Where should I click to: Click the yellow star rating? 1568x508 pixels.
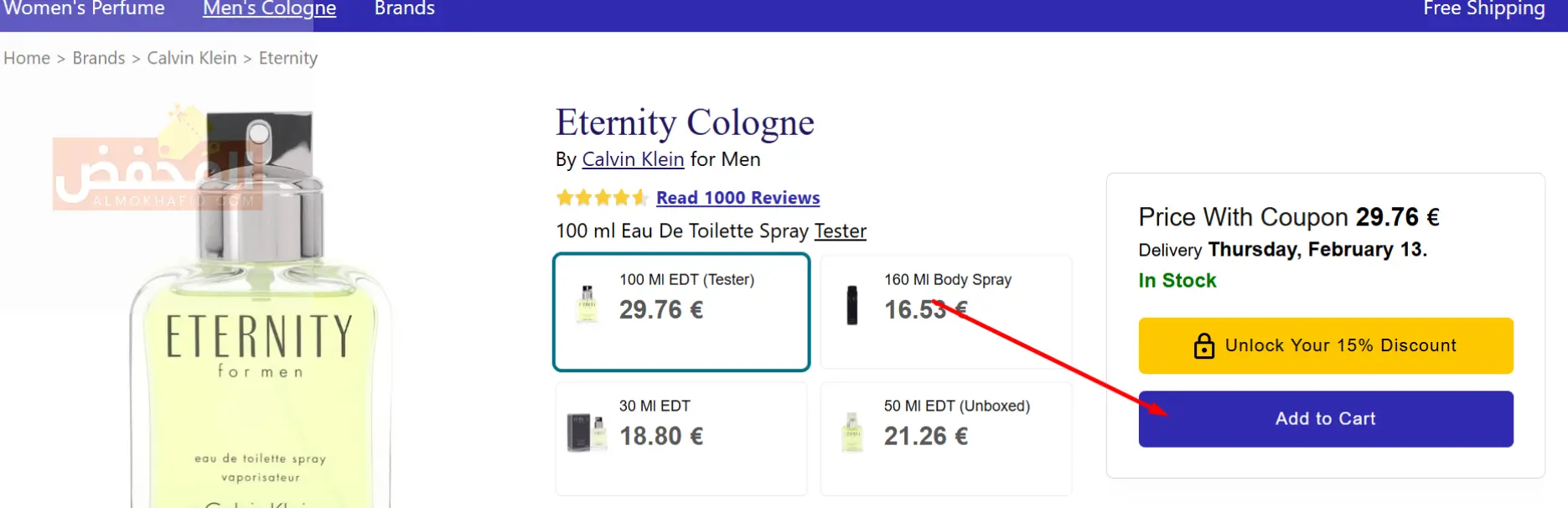pos(602,198)
